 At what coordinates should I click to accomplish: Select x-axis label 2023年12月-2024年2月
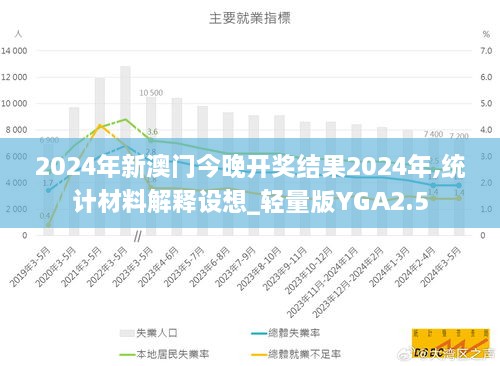click(348, 282)
